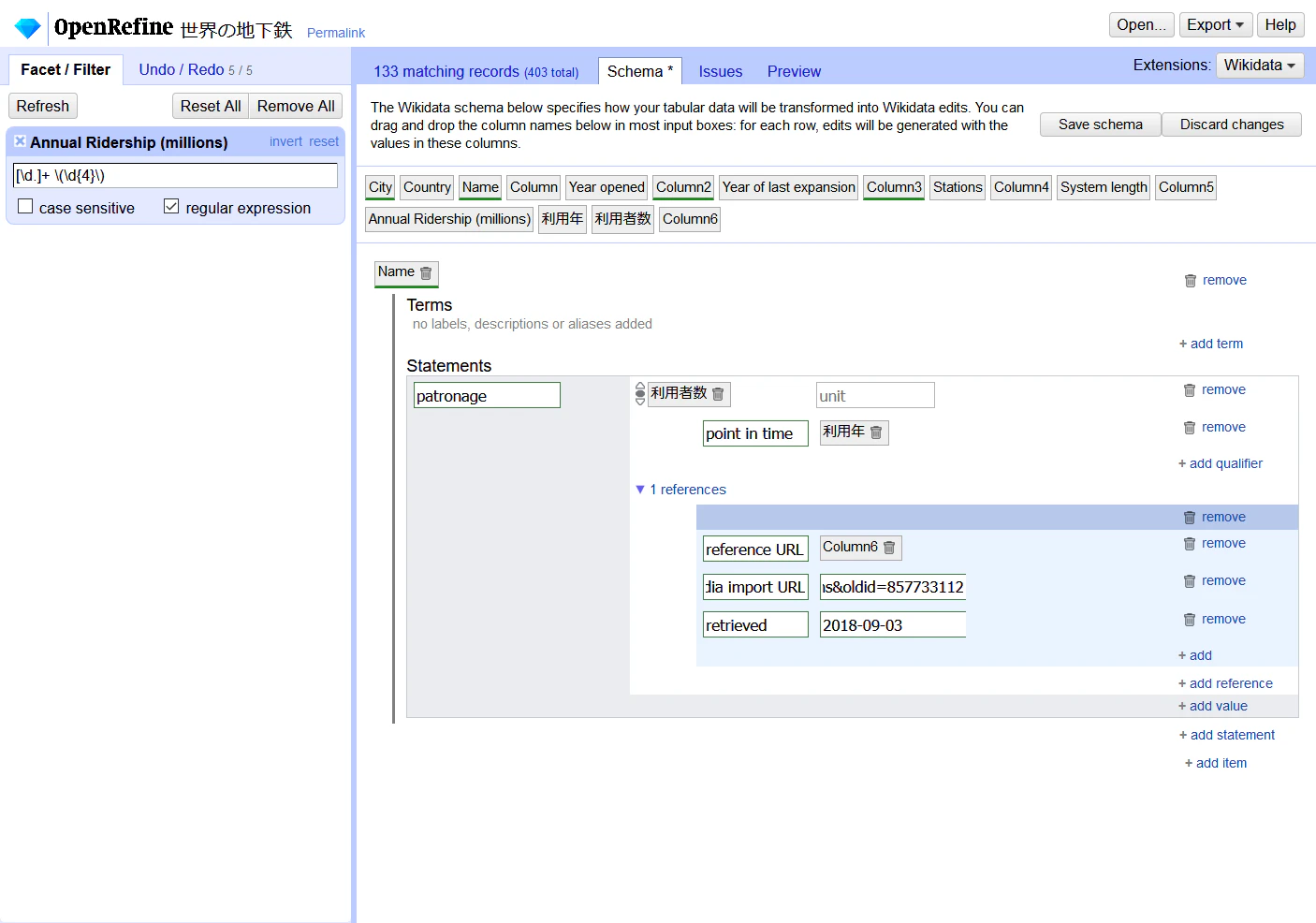Add a qualifier to the statement
Viewport: 1316px width, 923px height.
(x=1221, y=463)
